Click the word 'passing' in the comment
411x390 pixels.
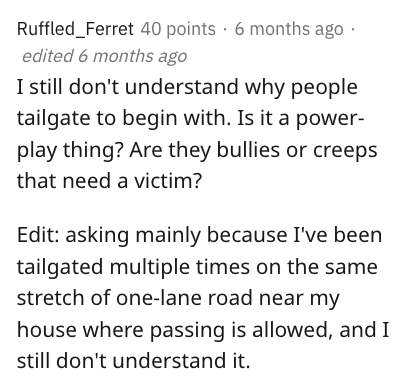coord(187,331)
